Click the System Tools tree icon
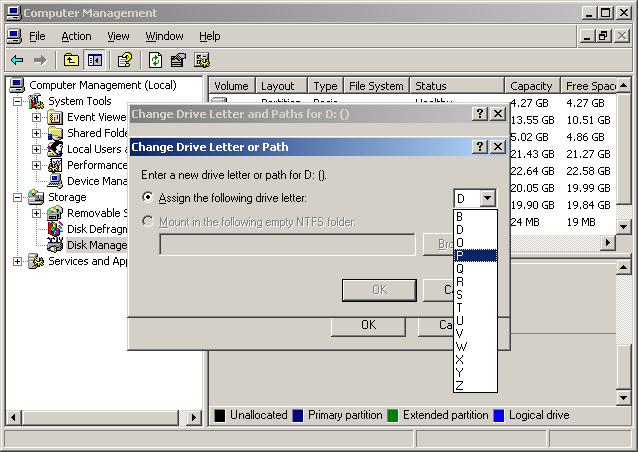Viewport: 638px width, 452px height. 36,101
